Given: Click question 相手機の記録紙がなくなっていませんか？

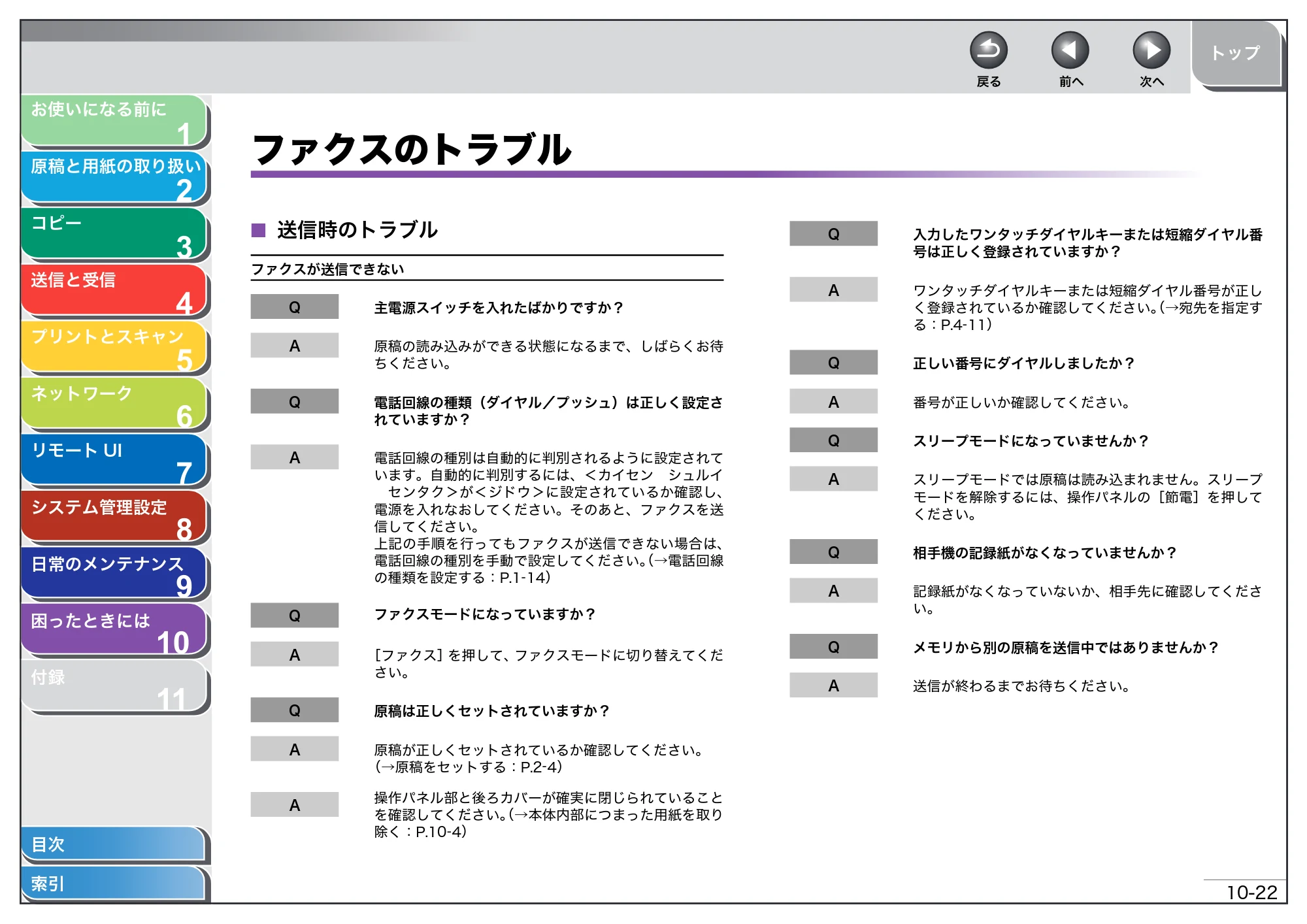Looking at the screenshot, I should tap(1045, 553).
